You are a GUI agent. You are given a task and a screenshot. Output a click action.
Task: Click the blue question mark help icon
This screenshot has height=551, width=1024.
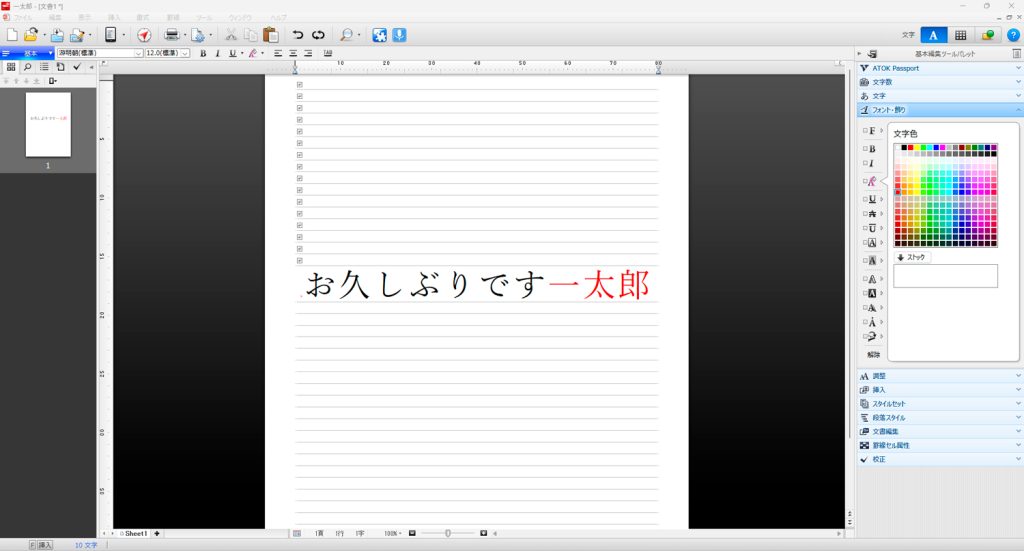click(x=1013, y=35)
